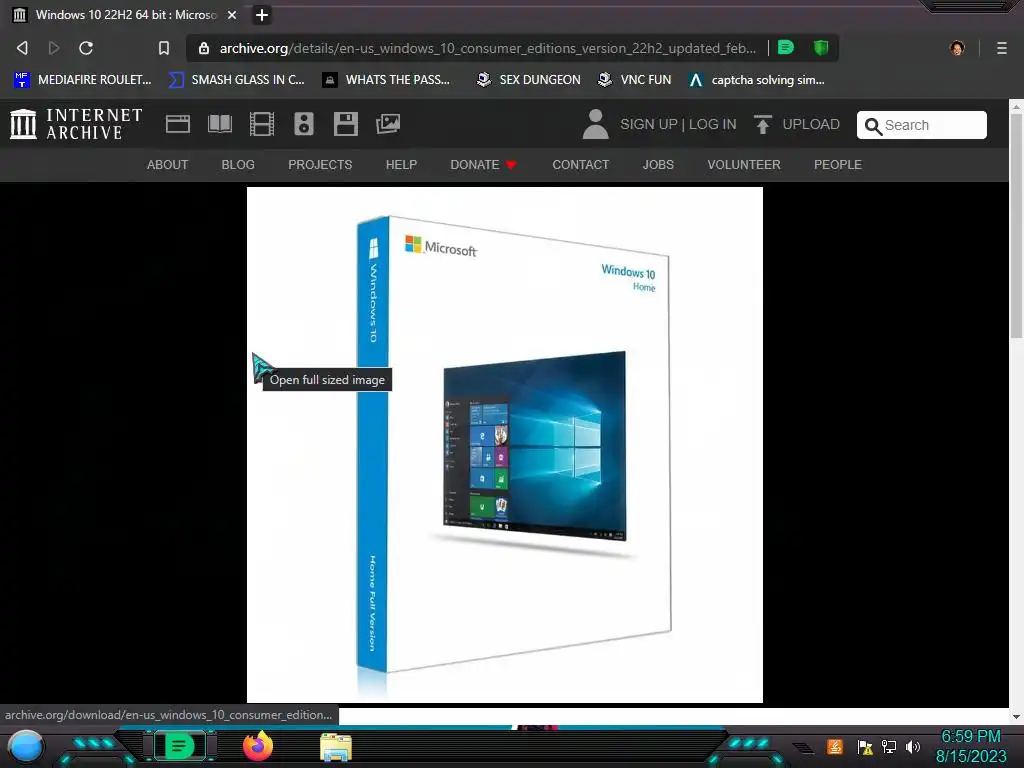The width and height of the screenshot is (1024, 768).
Task: Open the Texts book icon
Action: (220, 124)
